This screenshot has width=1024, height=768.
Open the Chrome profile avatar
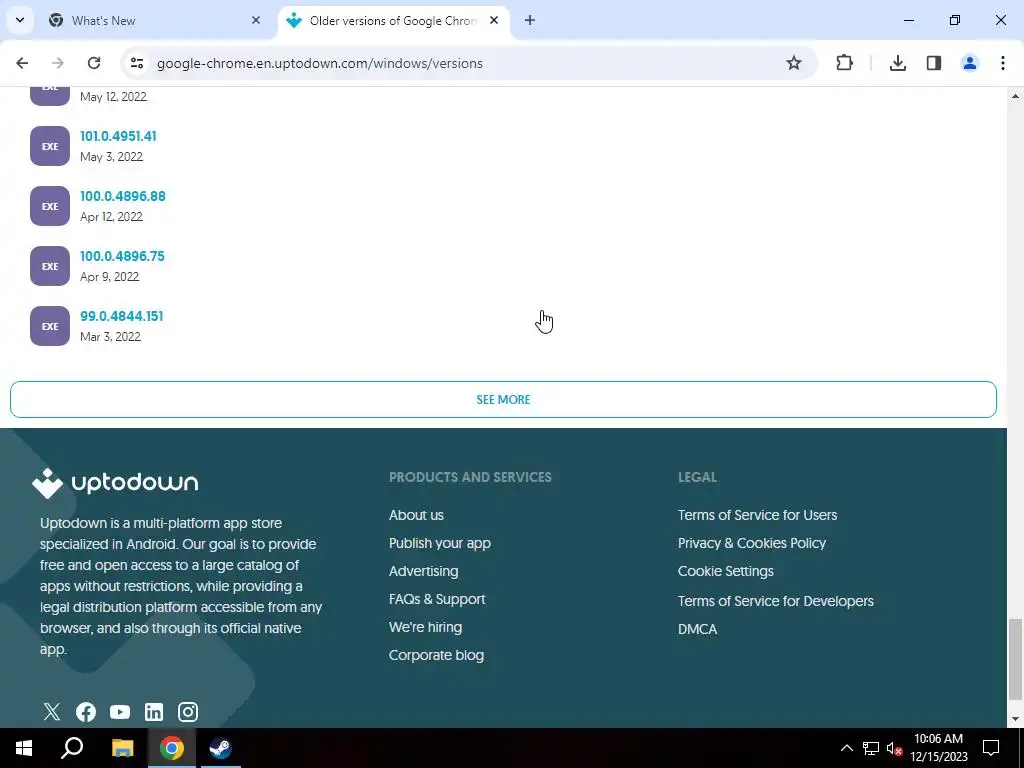pyautogui.click(x=970, y=63)
